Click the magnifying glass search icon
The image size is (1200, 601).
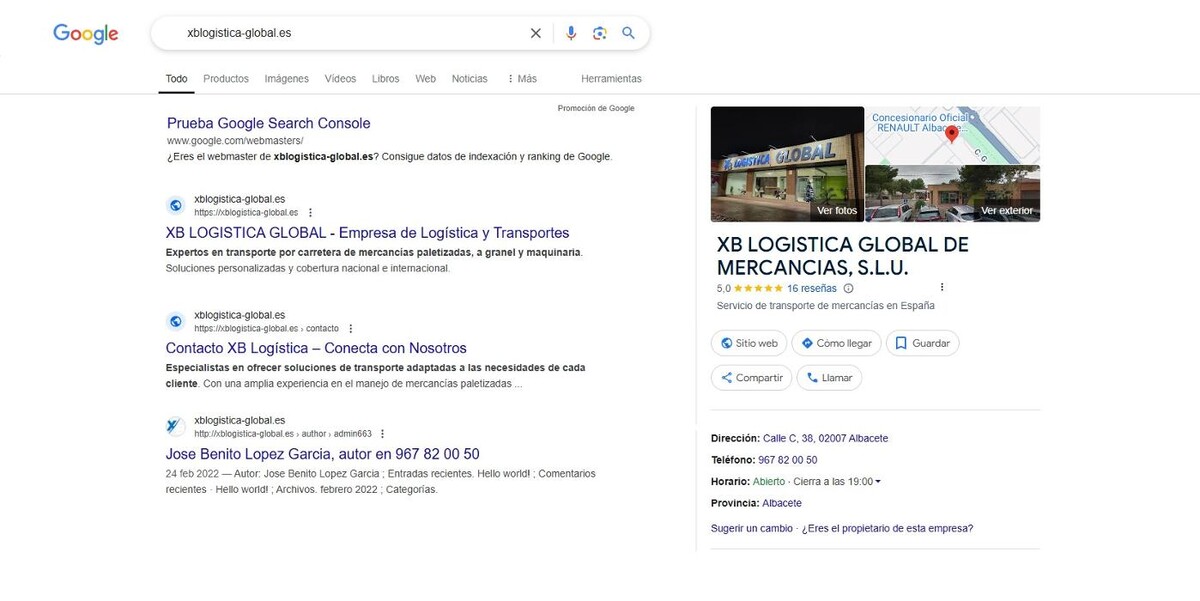[629, 33]
